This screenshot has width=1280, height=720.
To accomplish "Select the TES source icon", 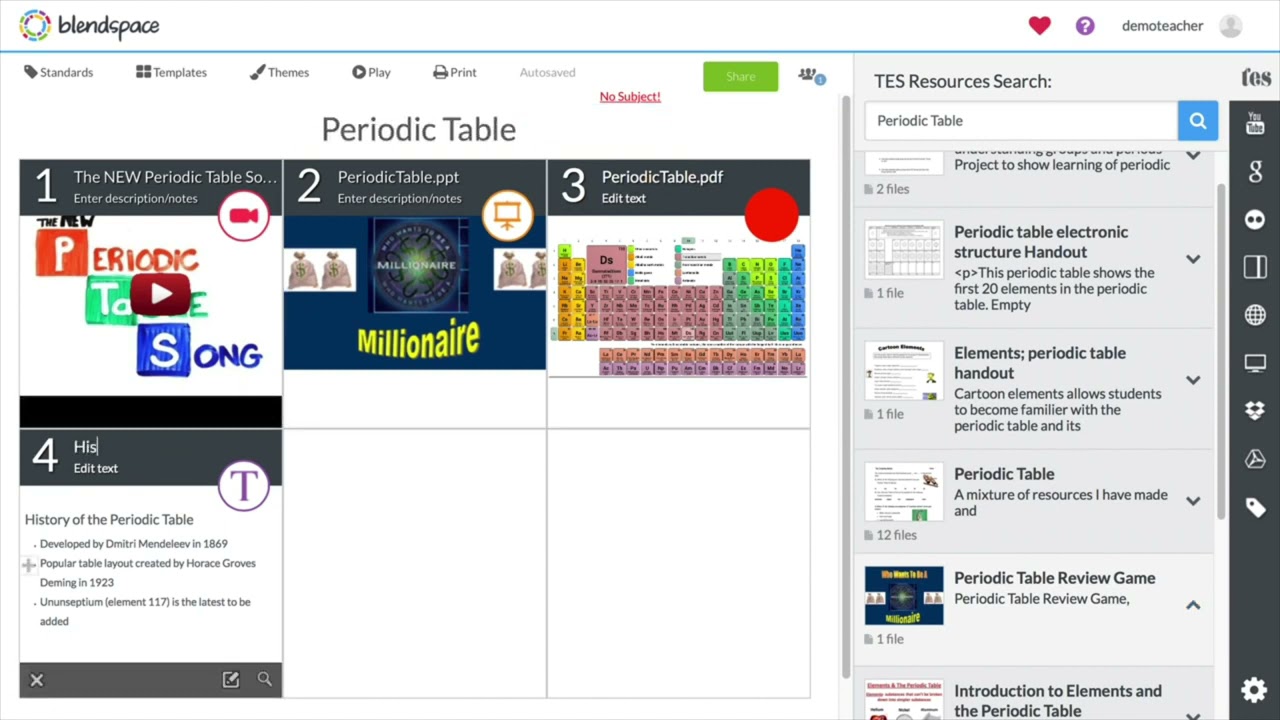I will 1256,78.
